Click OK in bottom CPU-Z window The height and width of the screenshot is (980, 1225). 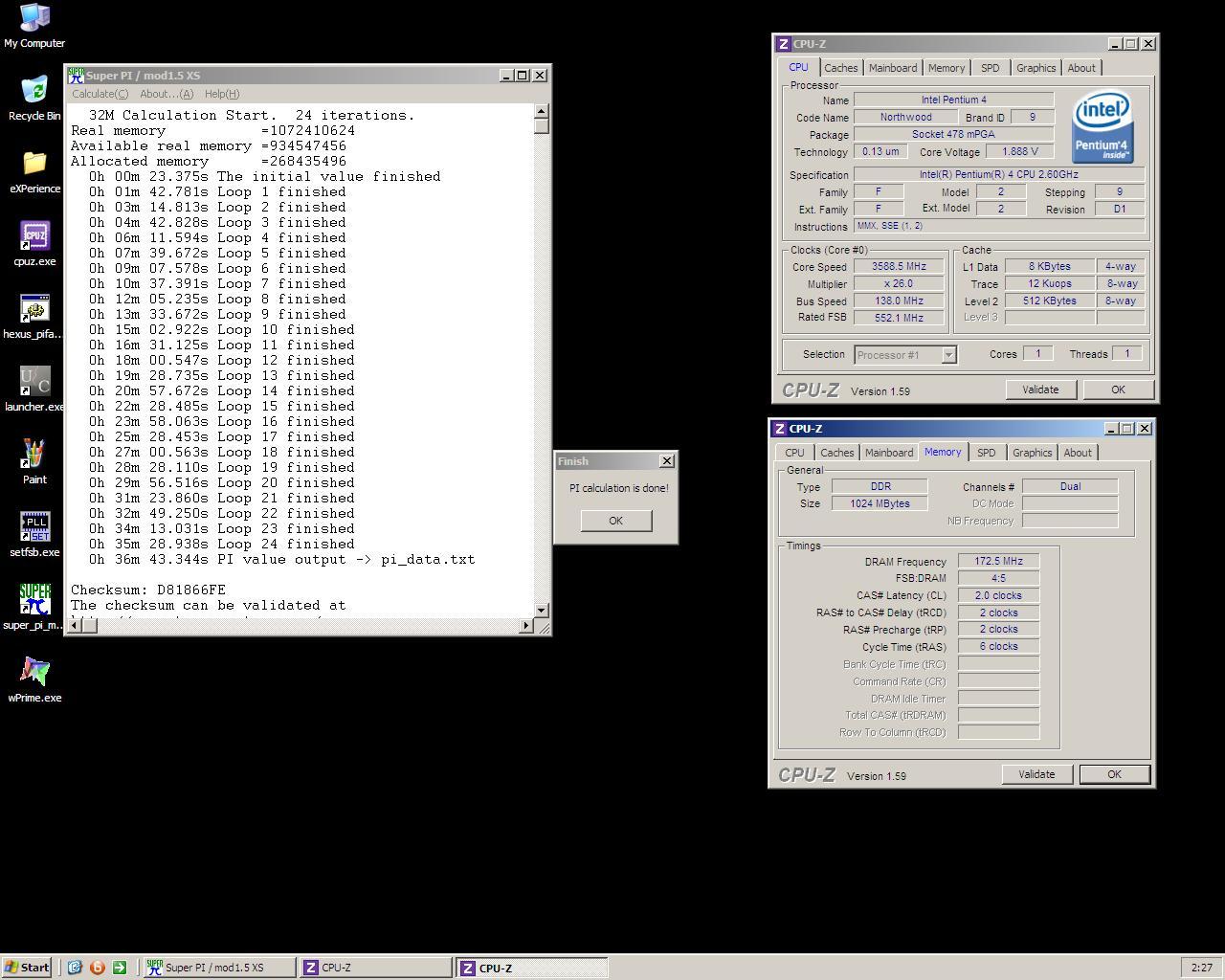click(1114, 774)
